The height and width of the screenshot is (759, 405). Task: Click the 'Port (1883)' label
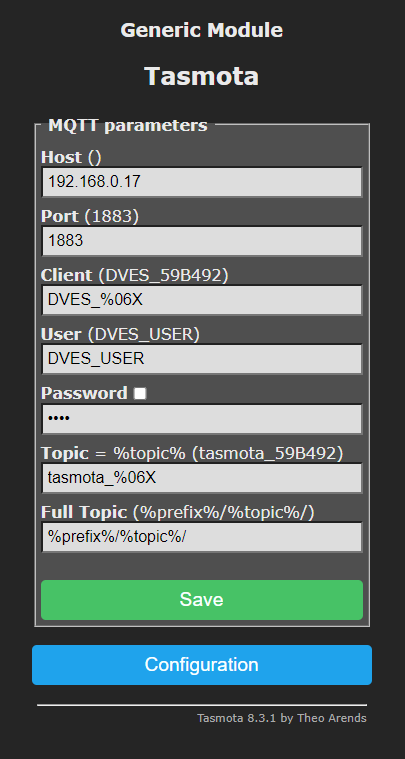click(x=90, y=216)
